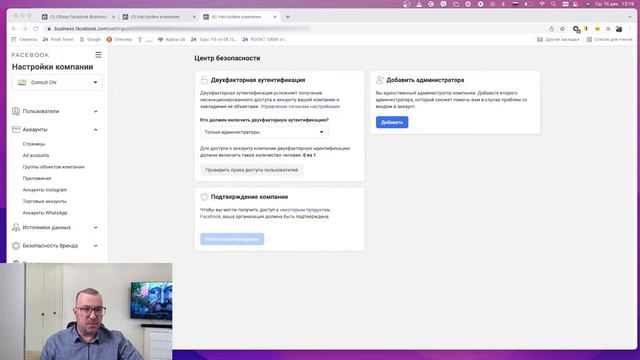Open the Chrome three-dot menu

tap(630, 29)
